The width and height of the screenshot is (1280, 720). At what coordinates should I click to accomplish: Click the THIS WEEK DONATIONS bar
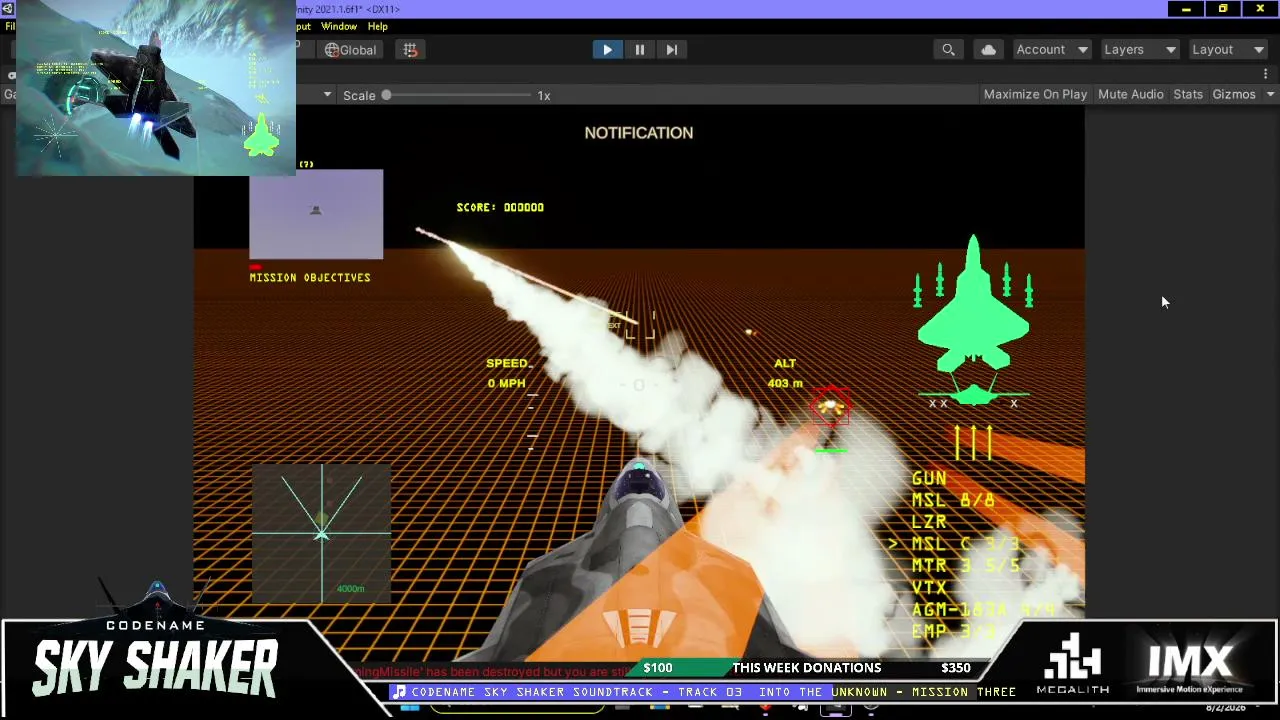coord(806,668)
